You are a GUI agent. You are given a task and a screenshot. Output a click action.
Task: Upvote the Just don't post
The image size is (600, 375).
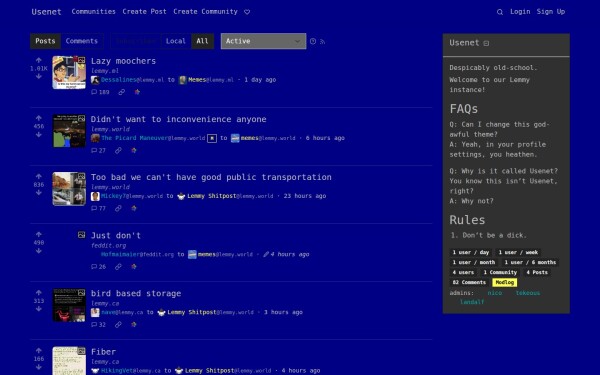pyautogui.click(x=39, y=235)
